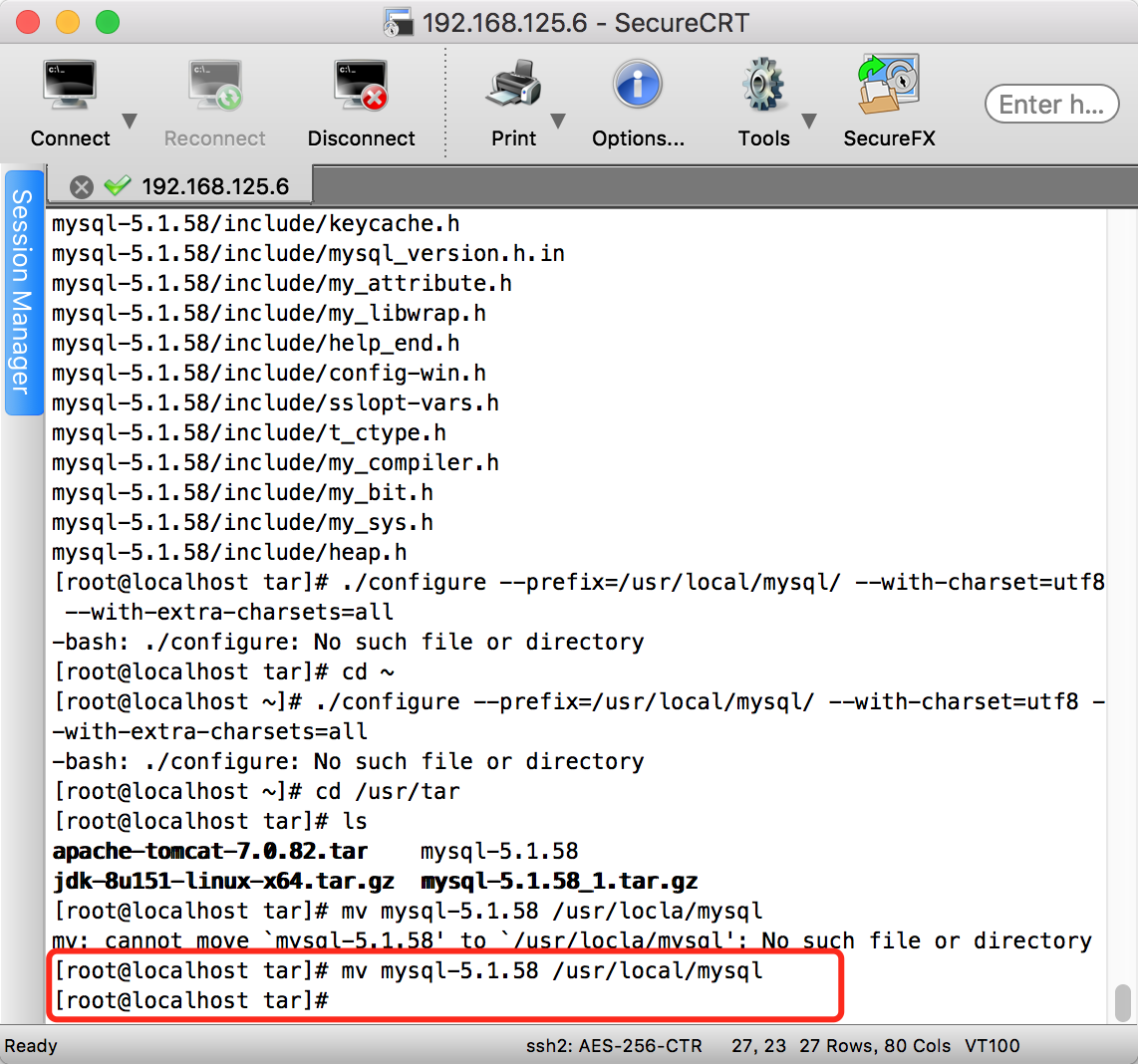Click the Print printer icon
This screenshot has width=1138, height=1064.
point(514,85)
